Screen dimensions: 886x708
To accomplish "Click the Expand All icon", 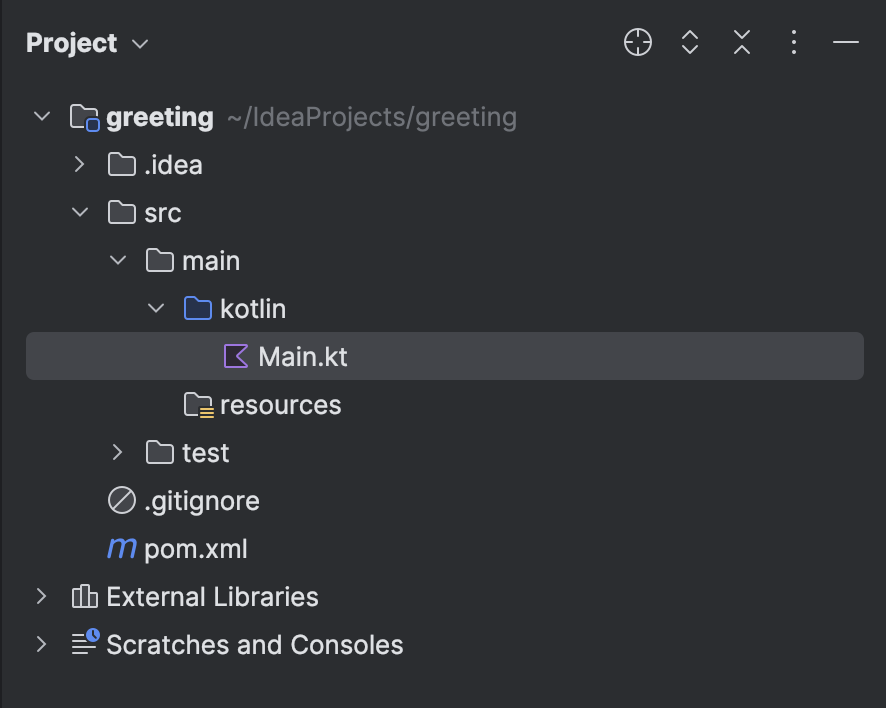I will [x=690, y=42].
